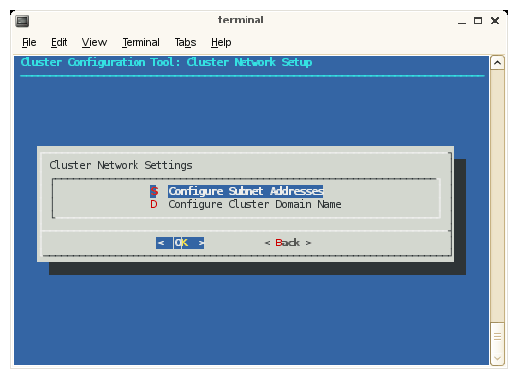Click the red D hotkey letter
The height and width of the screenshot is (379, 518).
coord(154,204)
